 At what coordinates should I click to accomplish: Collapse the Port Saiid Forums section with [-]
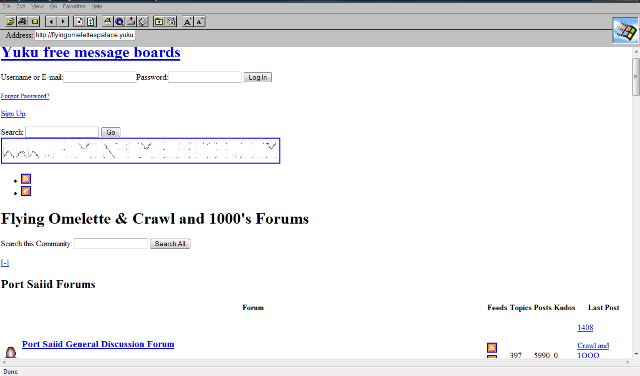pyautogui.click(x=5, y=263)
